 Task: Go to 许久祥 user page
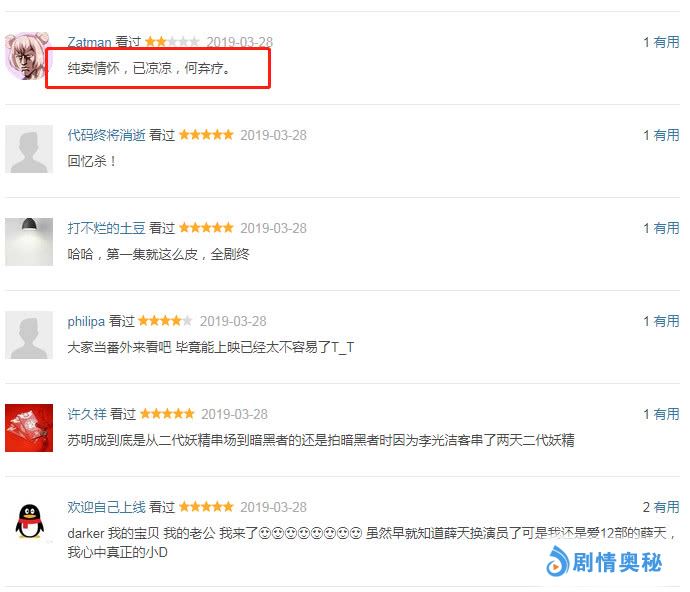click(x=87, y=414)
